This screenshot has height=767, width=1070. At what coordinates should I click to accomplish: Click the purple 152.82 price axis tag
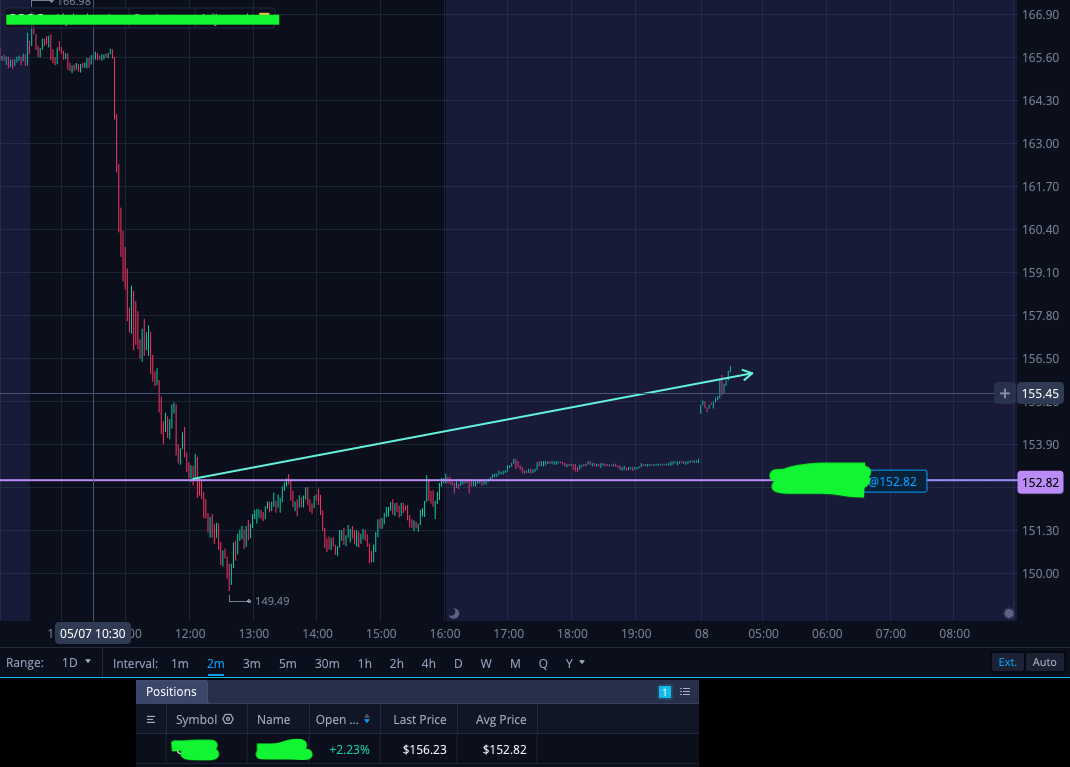[1040, 482]
